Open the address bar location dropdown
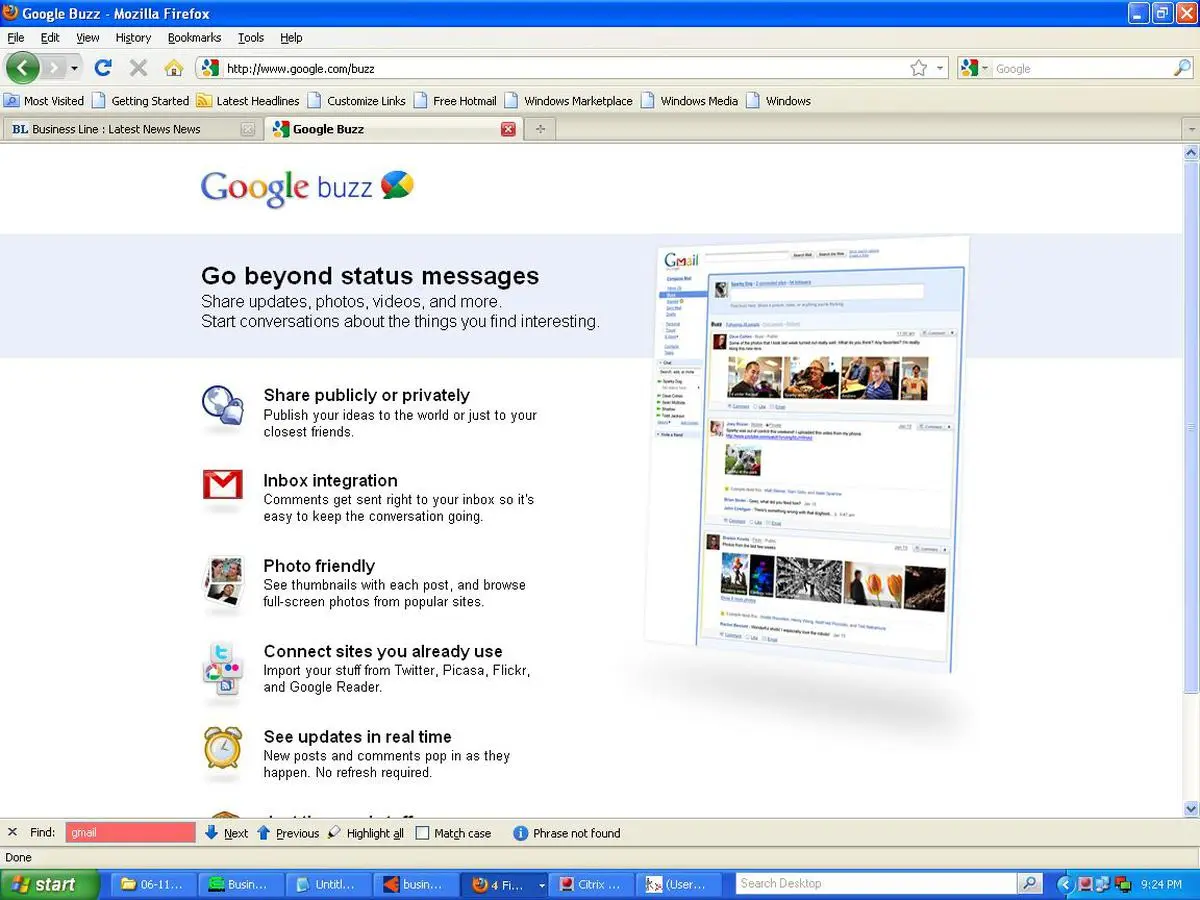 click(x=940, y=68)
